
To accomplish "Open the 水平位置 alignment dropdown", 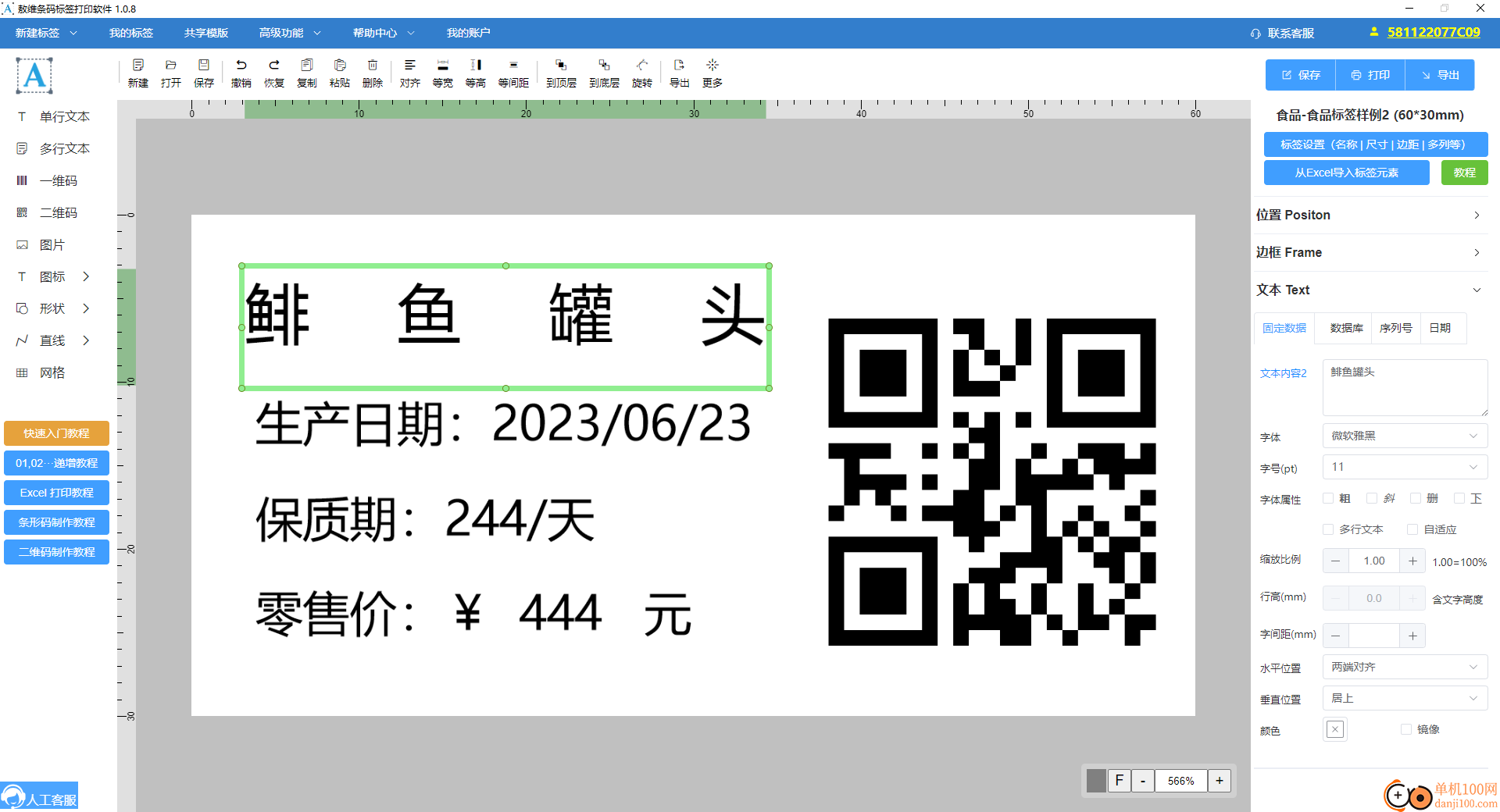I will [x=1405, y=667].
